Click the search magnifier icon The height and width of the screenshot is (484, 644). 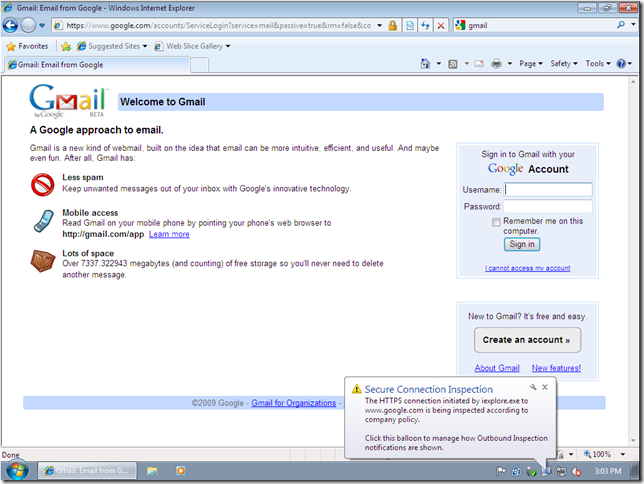pyautogui.click(x=621, y=25)
